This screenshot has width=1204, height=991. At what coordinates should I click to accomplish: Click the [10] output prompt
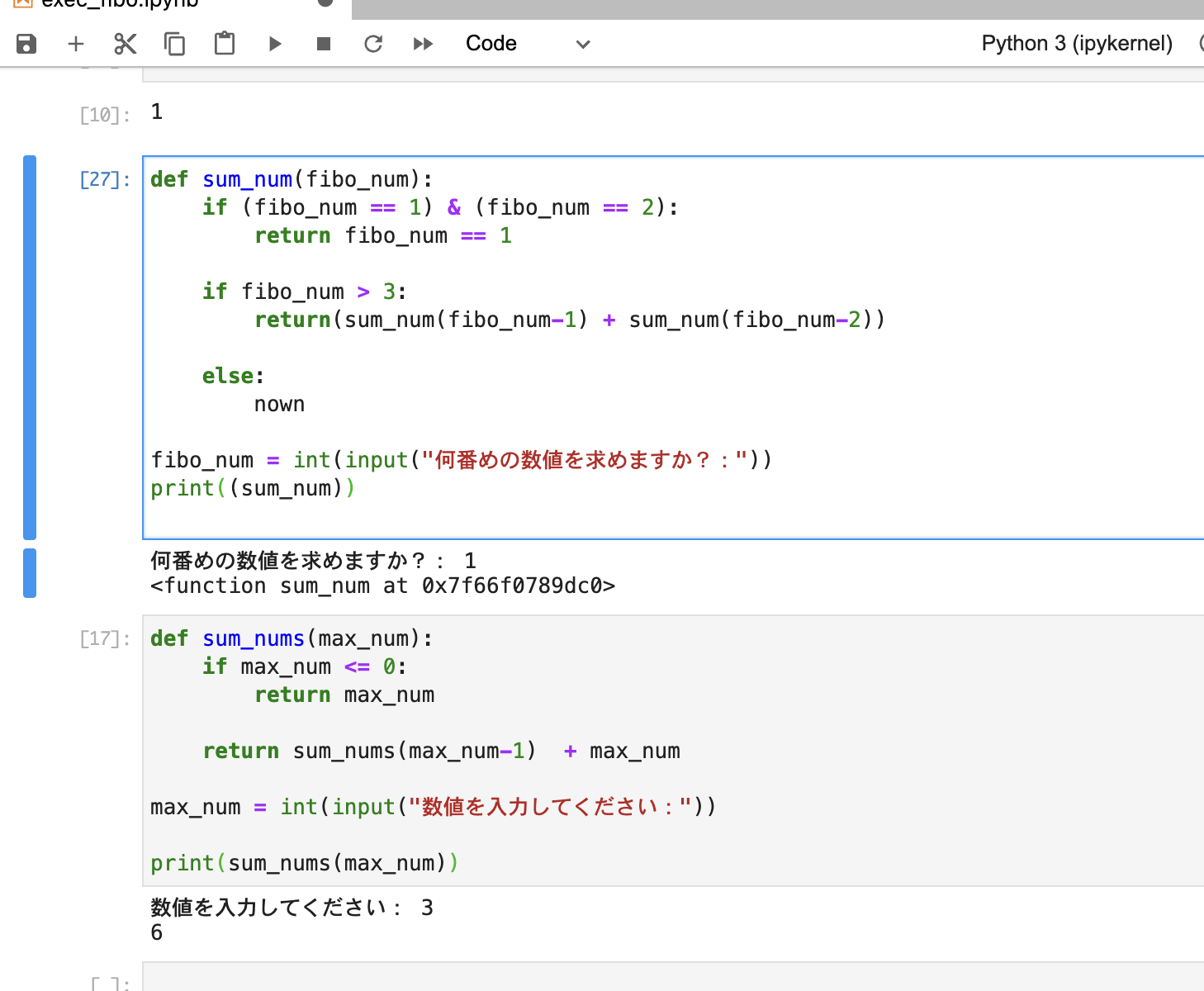[x=105, y=115]
